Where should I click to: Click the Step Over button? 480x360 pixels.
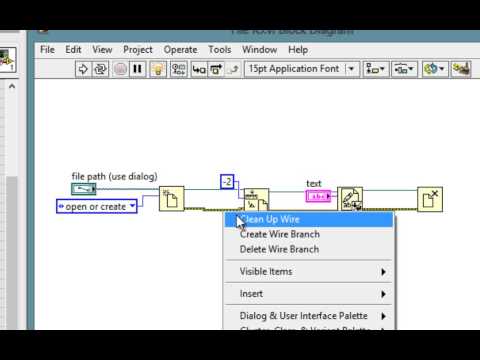point(216,69)
